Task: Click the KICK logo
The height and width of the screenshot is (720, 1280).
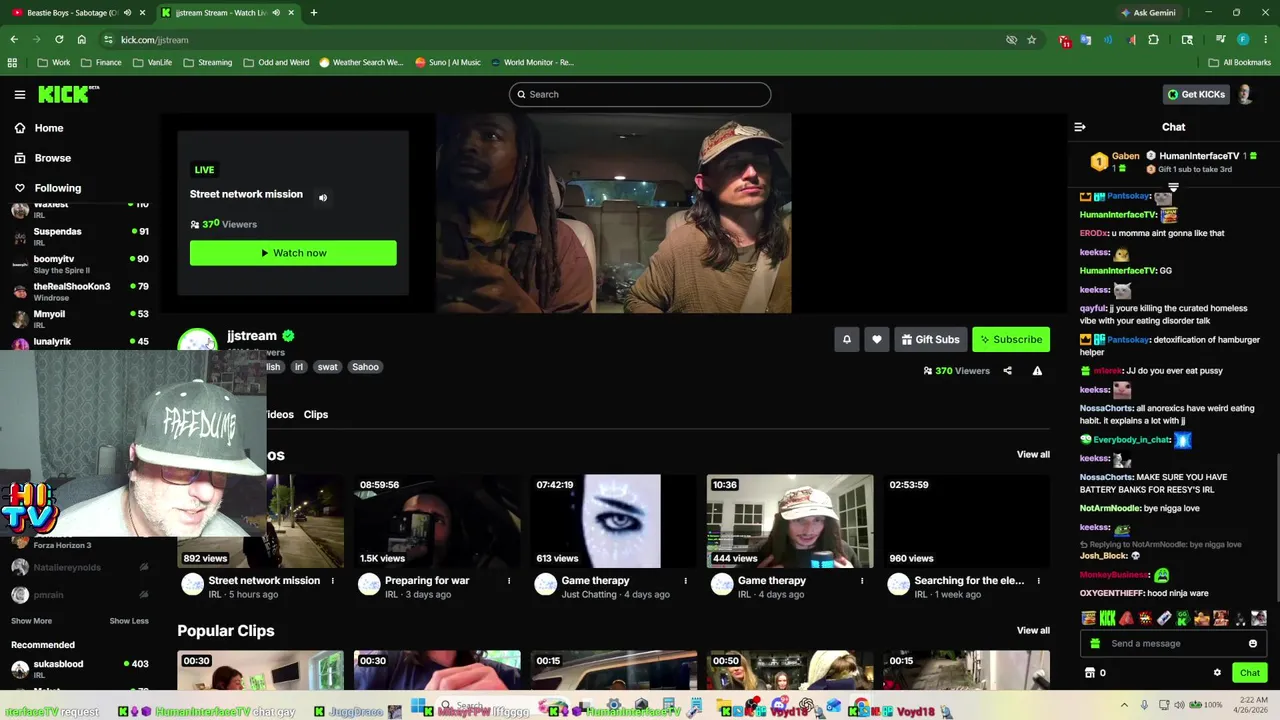Action: 68,94
